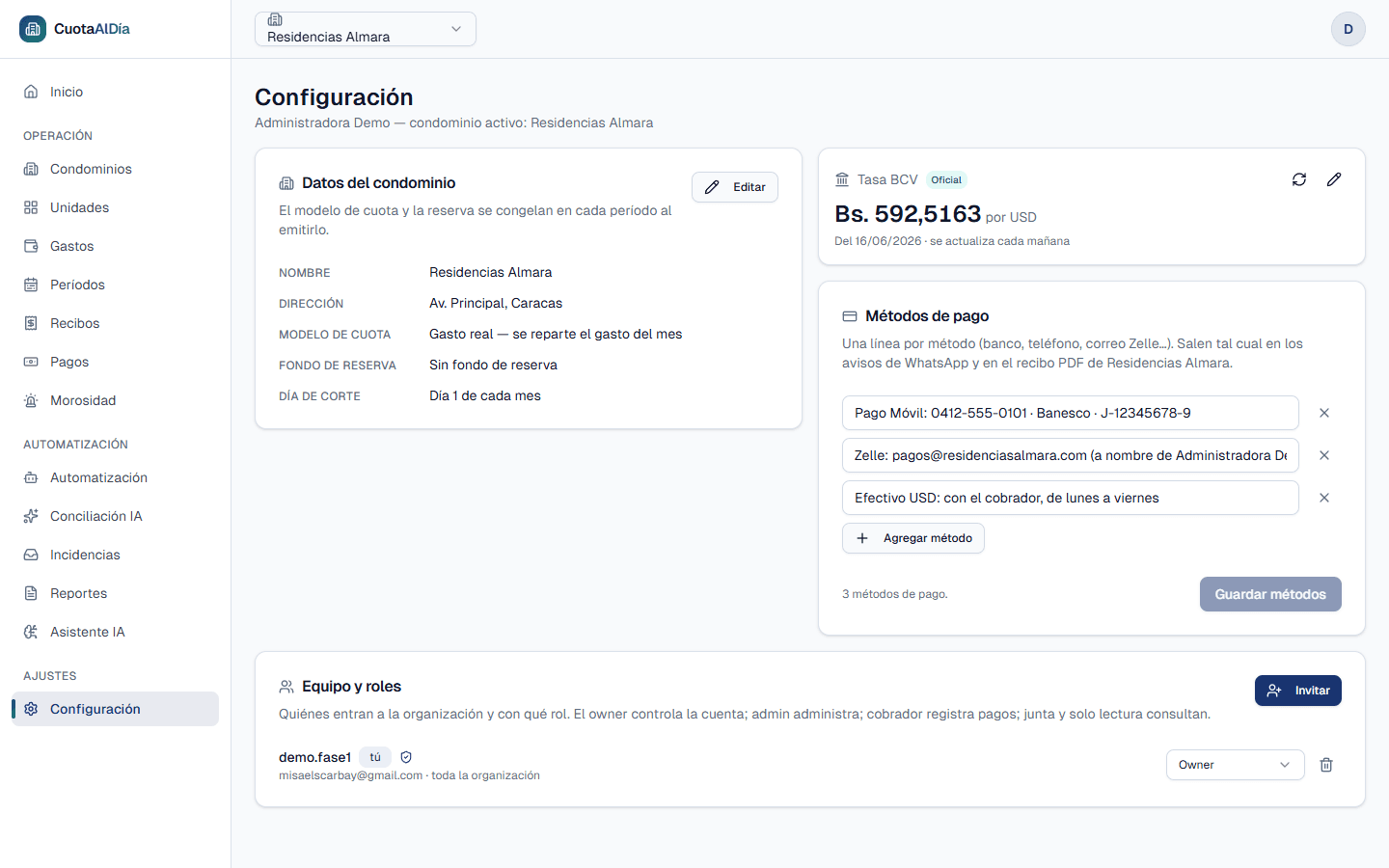Click the Incidencias inbox icon
This screenshot has height=868, width=1389.
31,555
